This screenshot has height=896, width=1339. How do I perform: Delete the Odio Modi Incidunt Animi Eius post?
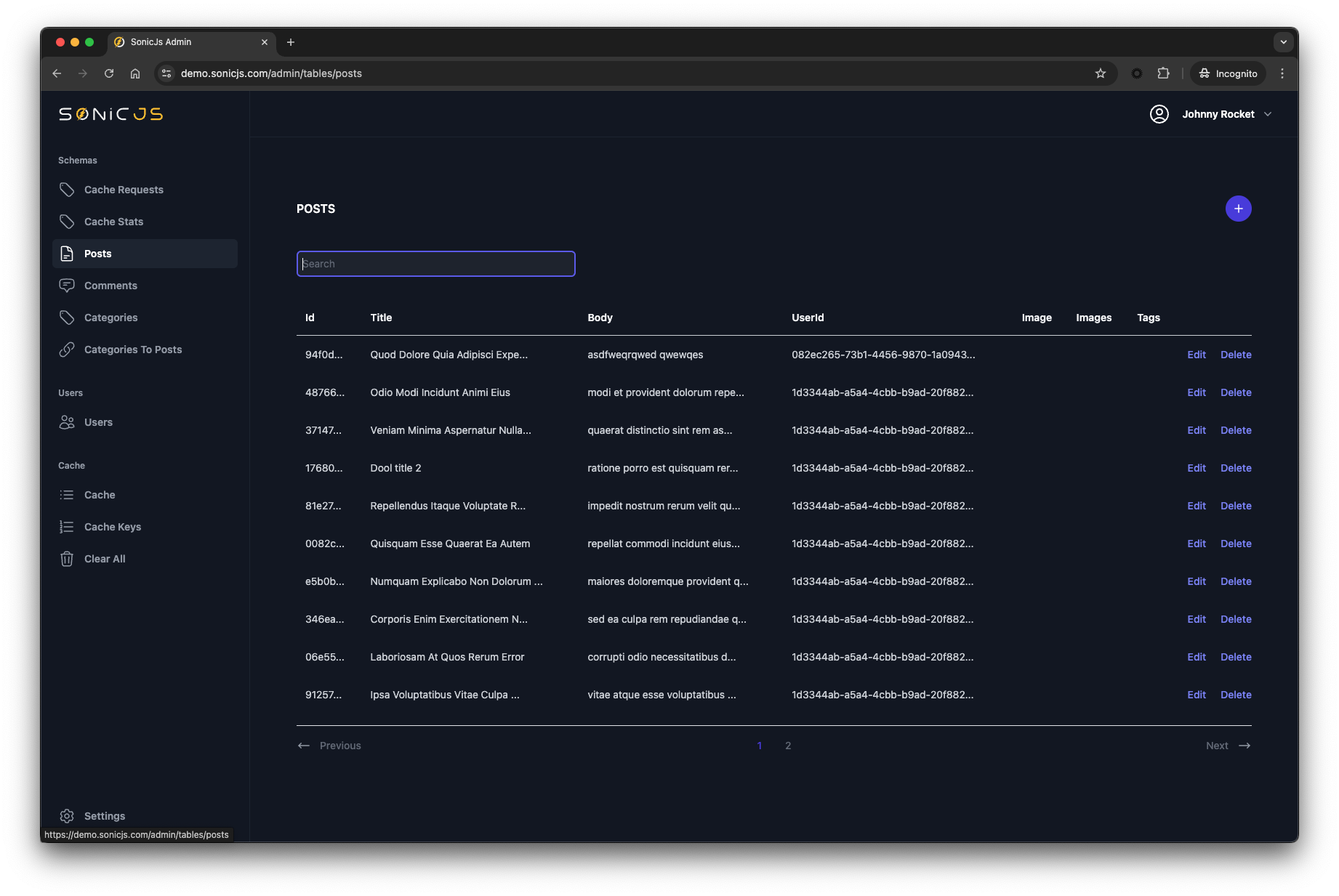tap(1235, 392)
